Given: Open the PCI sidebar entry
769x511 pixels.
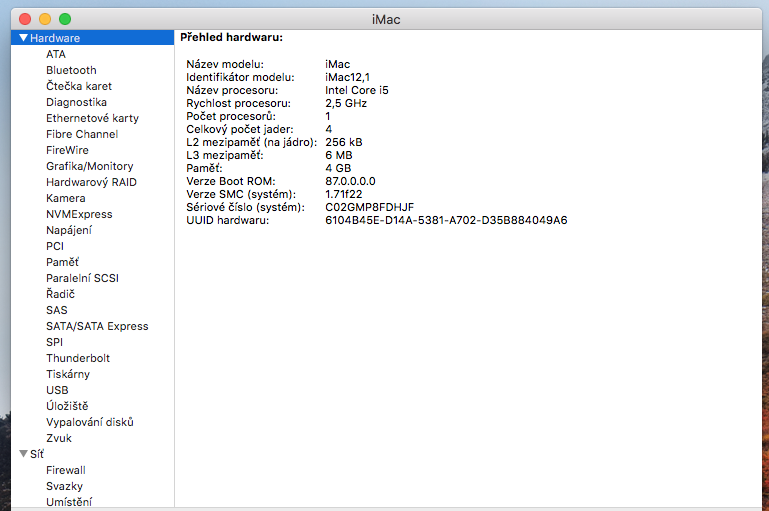Looking at the screenshot, I should 55,246.
